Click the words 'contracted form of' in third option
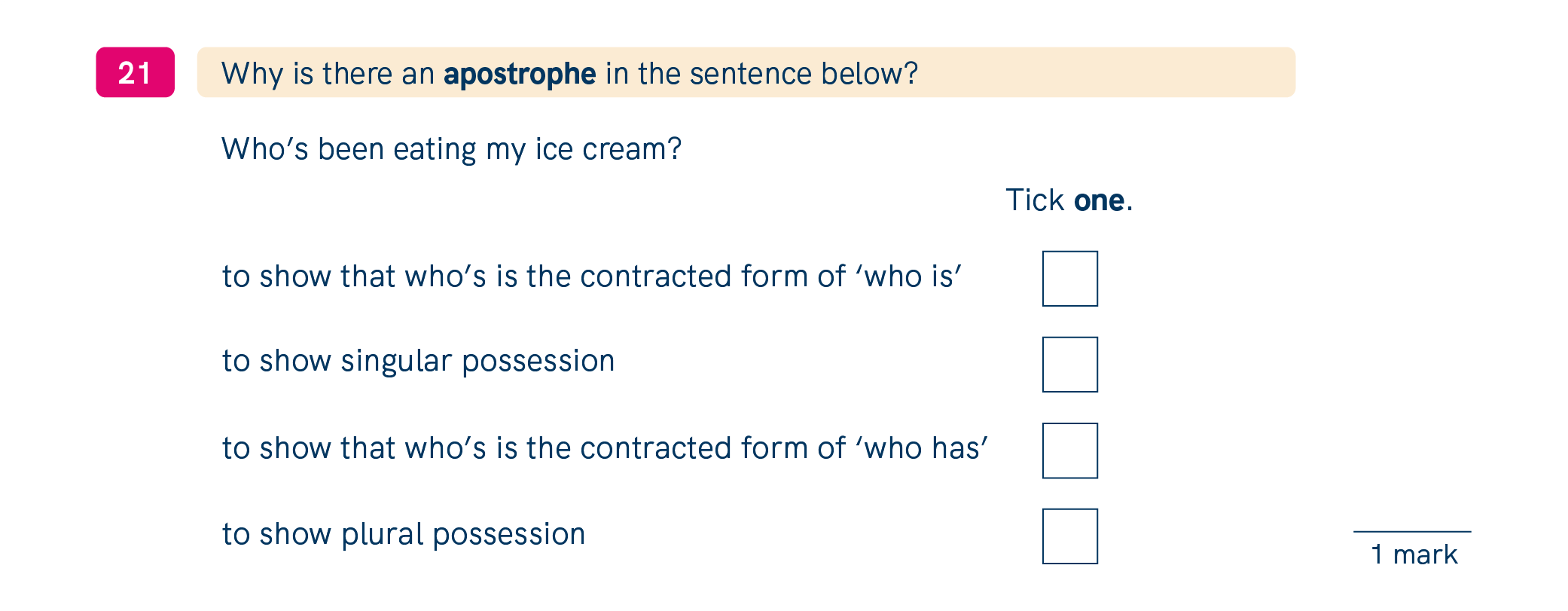This screenshot has height=611, width=1568. pyautogui.click(x=712, y=448)
